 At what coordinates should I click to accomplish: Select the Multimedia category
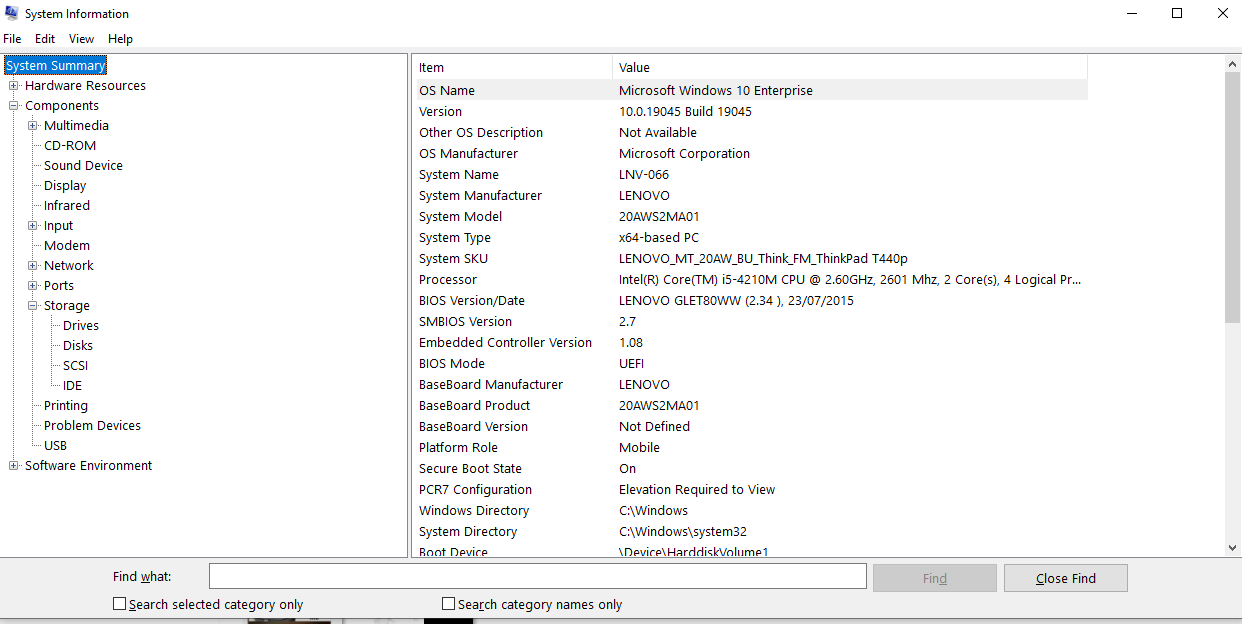(76, 126)
